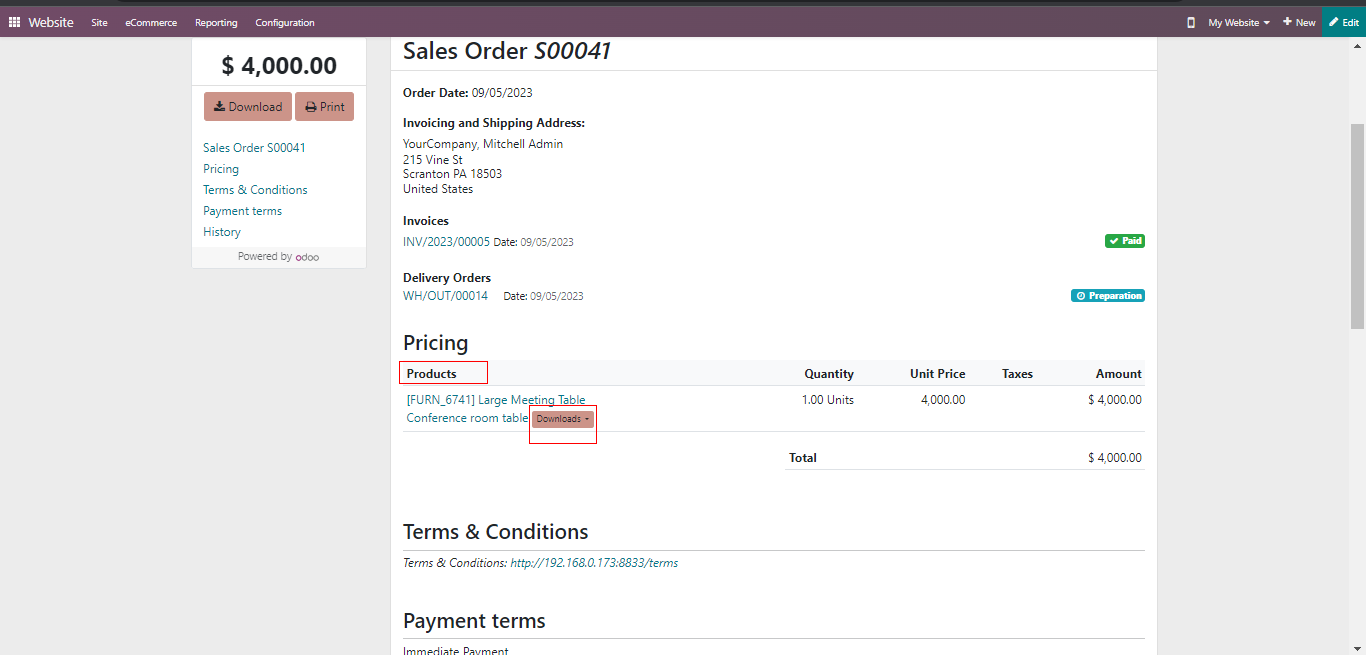
Task: Jump to History section in sidebar
Action: 222,232
